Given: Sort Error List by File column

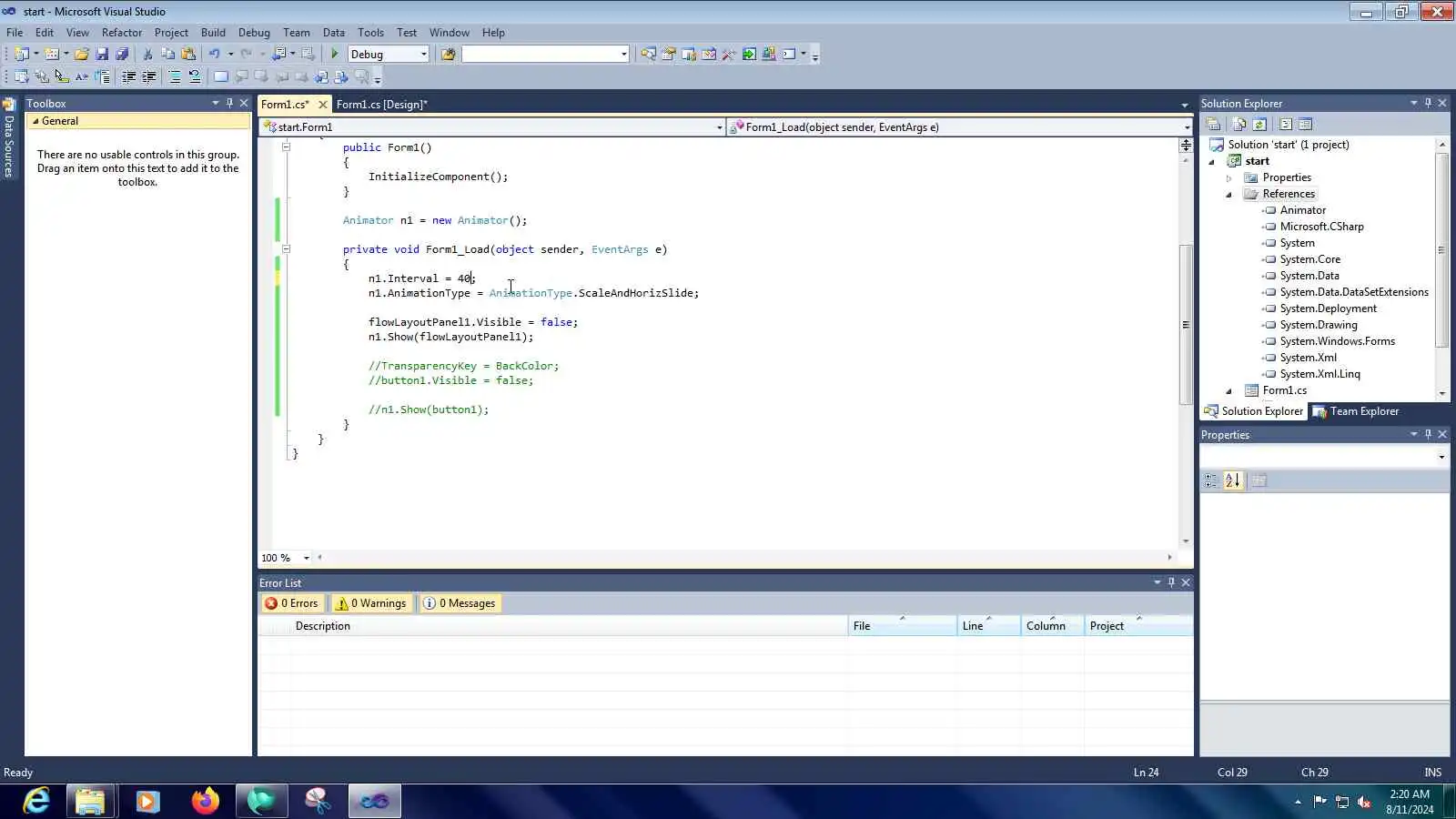Looking at the screenshot, I should coord(902,626).
